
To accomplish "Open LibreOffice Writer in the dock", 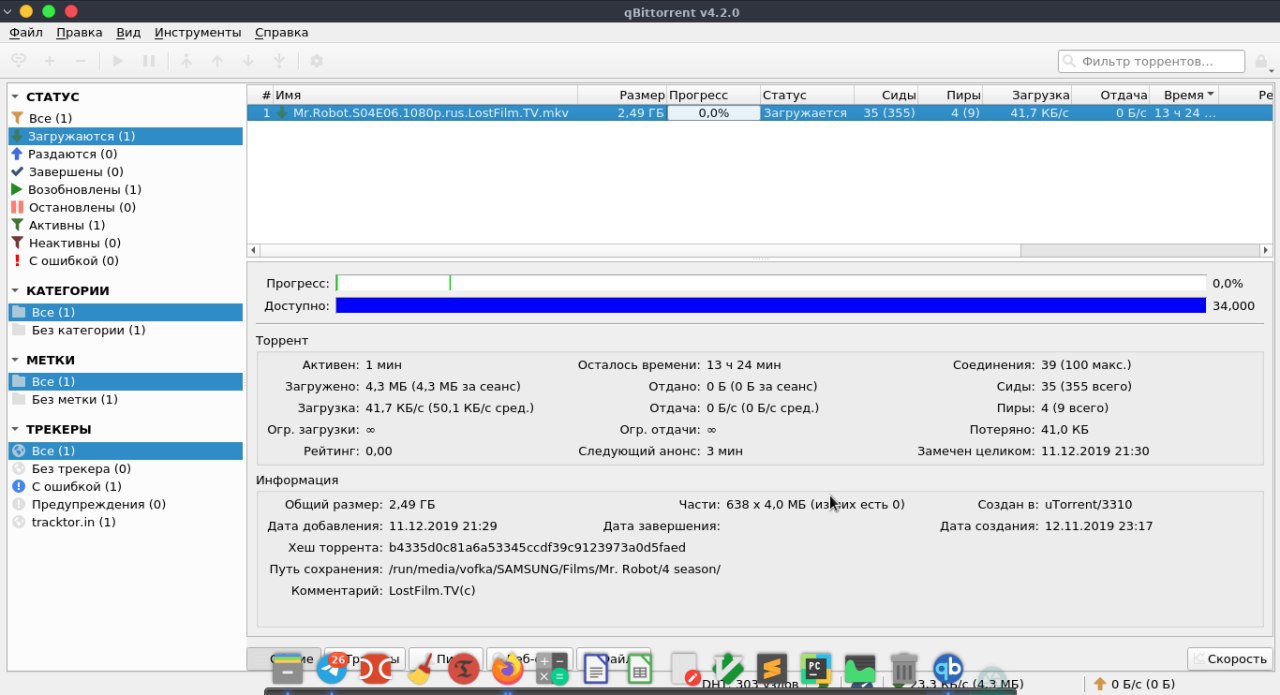I will [596, 668].
